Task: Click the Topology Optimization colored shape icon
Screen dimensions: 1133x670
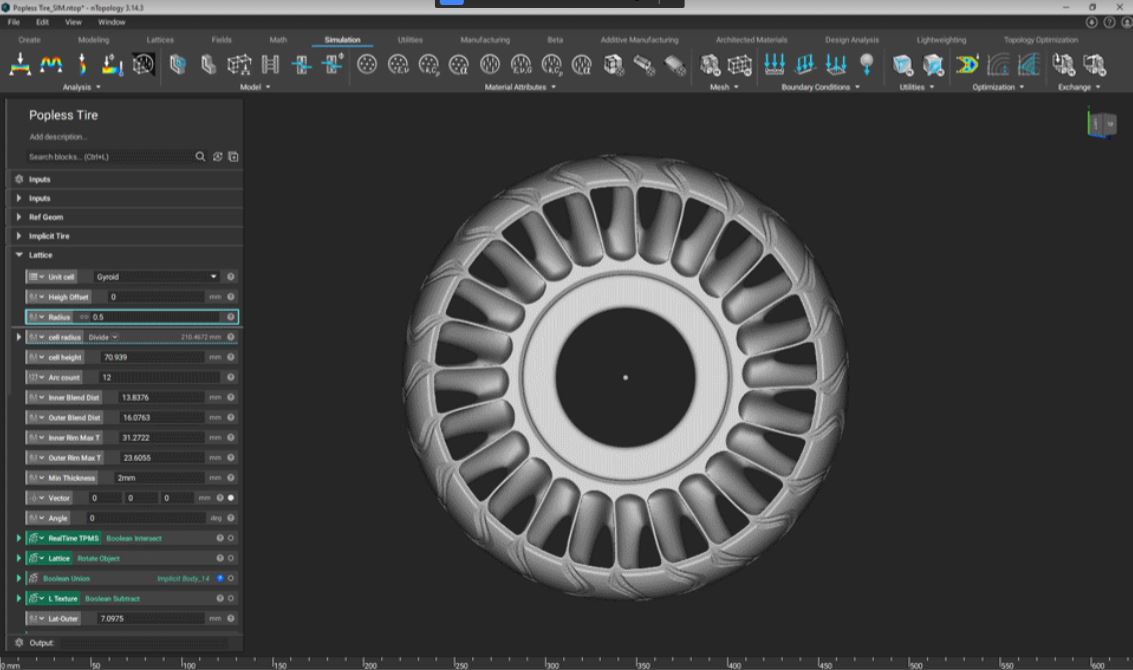Action: click(x=966, y=65)
